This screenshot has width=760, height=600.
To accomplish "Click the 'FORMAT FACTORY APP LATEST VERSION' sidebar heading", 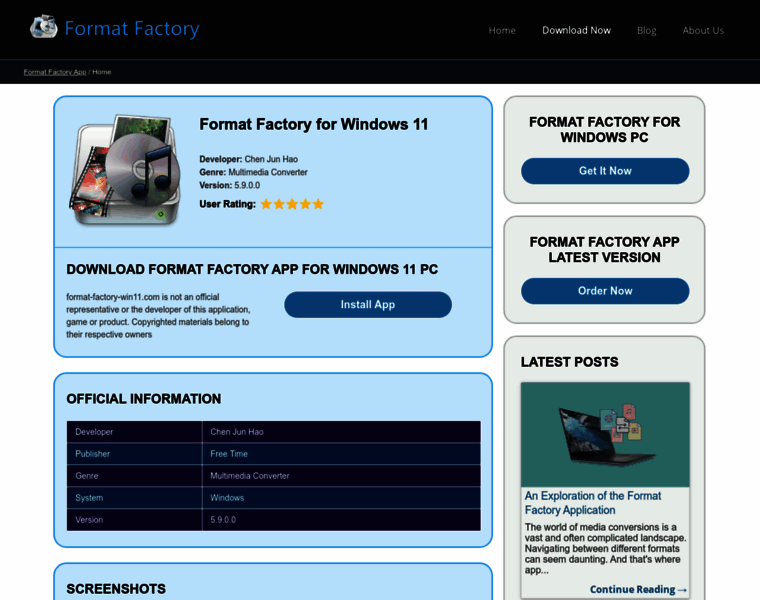I will tap(604, 250).
